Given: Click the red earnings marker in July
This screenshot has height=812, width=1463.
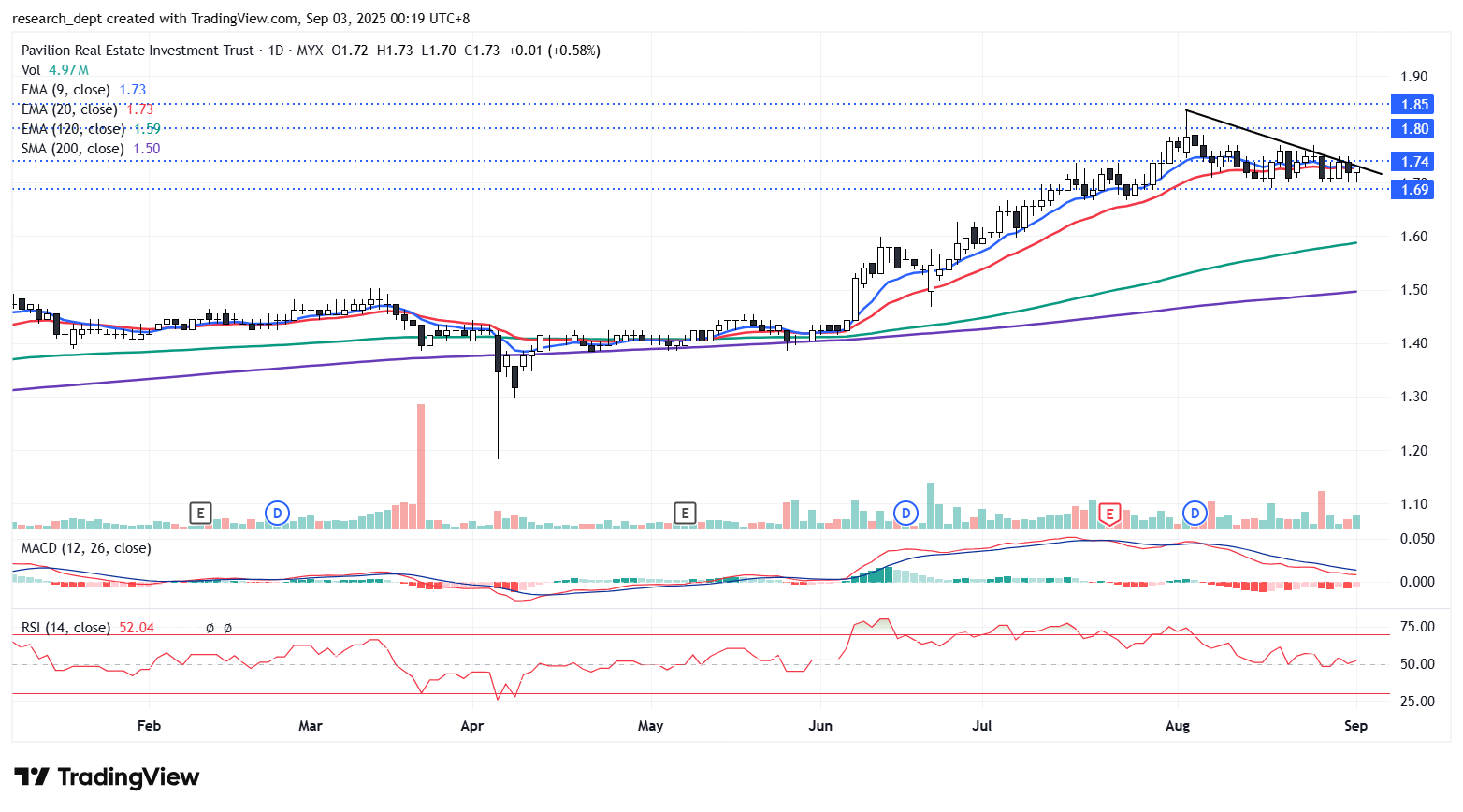Looking at the screenshot, I should coord(1109,513).
